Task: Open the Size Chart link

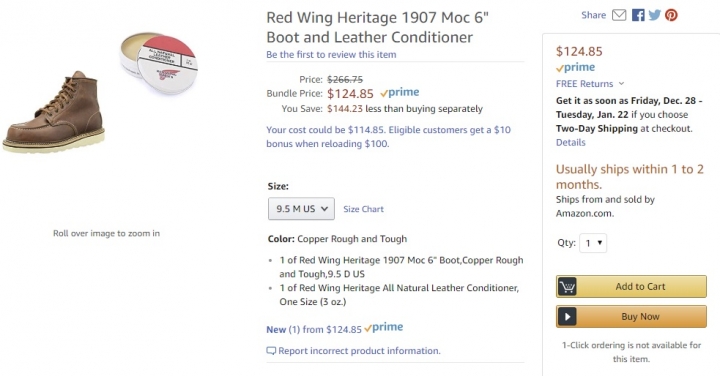Action: point(363,209)
